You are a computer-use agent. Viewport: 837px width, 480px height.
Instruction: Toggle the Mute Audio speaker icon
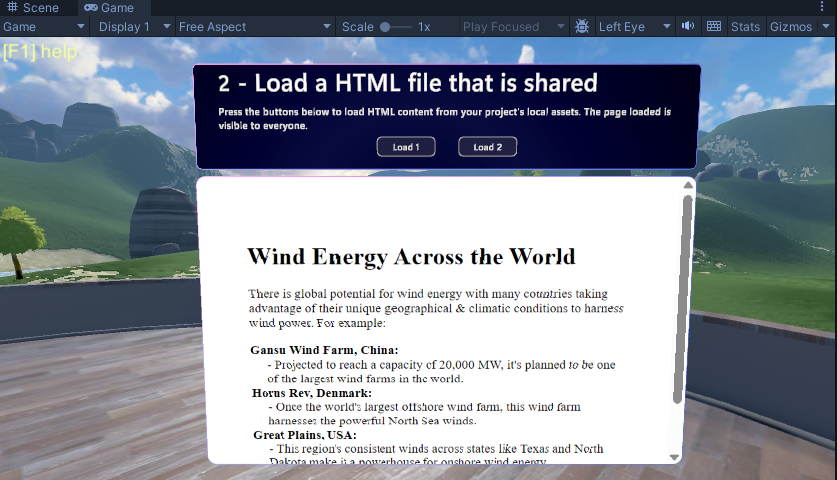coord(688,26)
